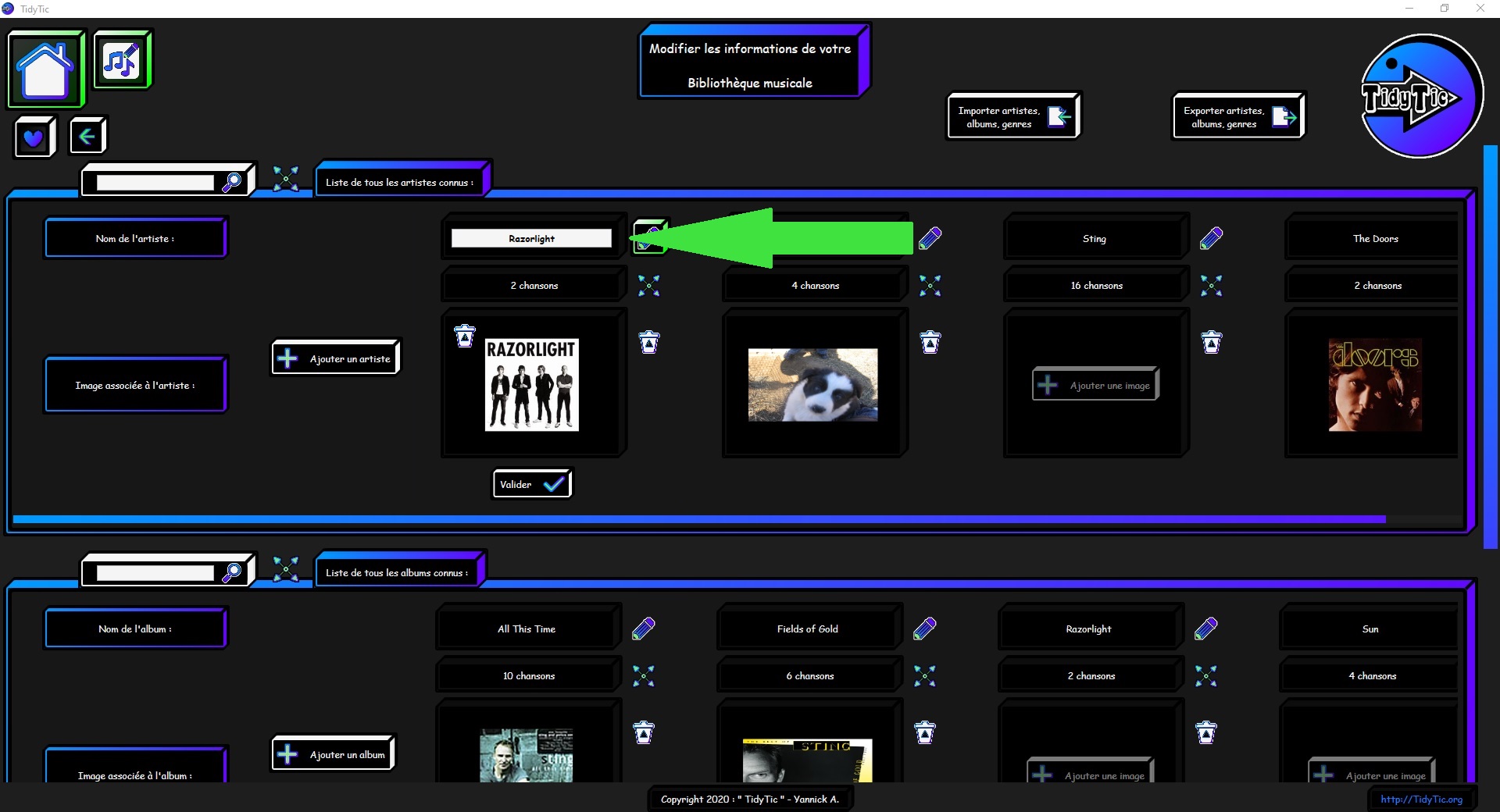Expand the Razorlight artist 2 chansons icon

648,286
